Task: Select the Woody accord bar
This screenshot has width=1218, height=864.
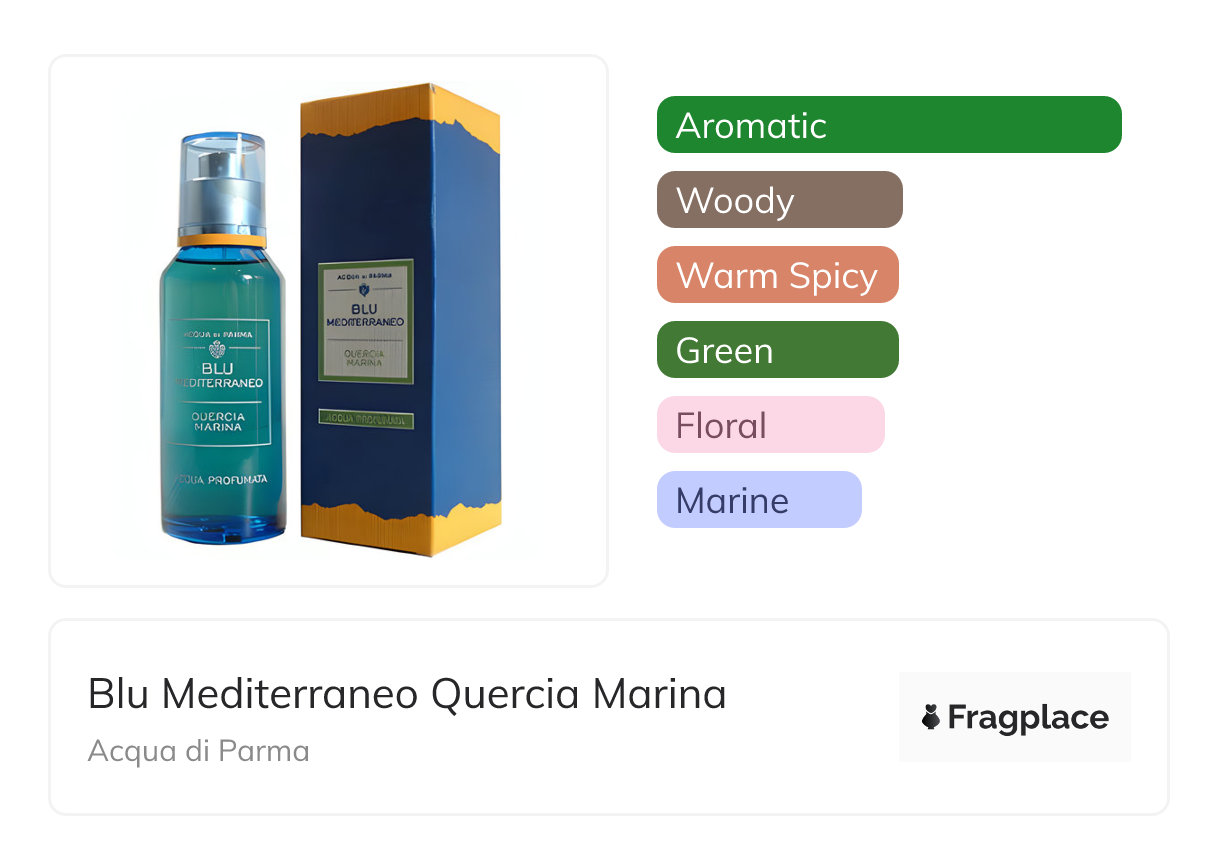Action: pos(780,200)
